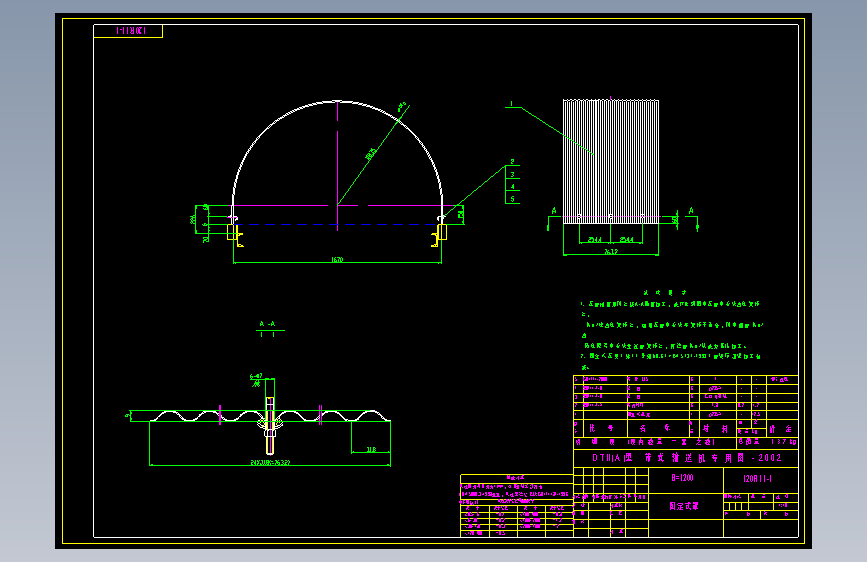Click callout number 4 in the stacked balloon list
867x562 pixels.
(513, 186)
